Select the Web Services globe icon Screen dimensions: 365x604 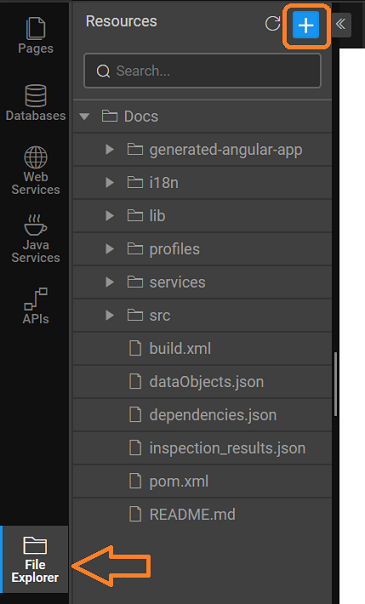click(35, 157)
